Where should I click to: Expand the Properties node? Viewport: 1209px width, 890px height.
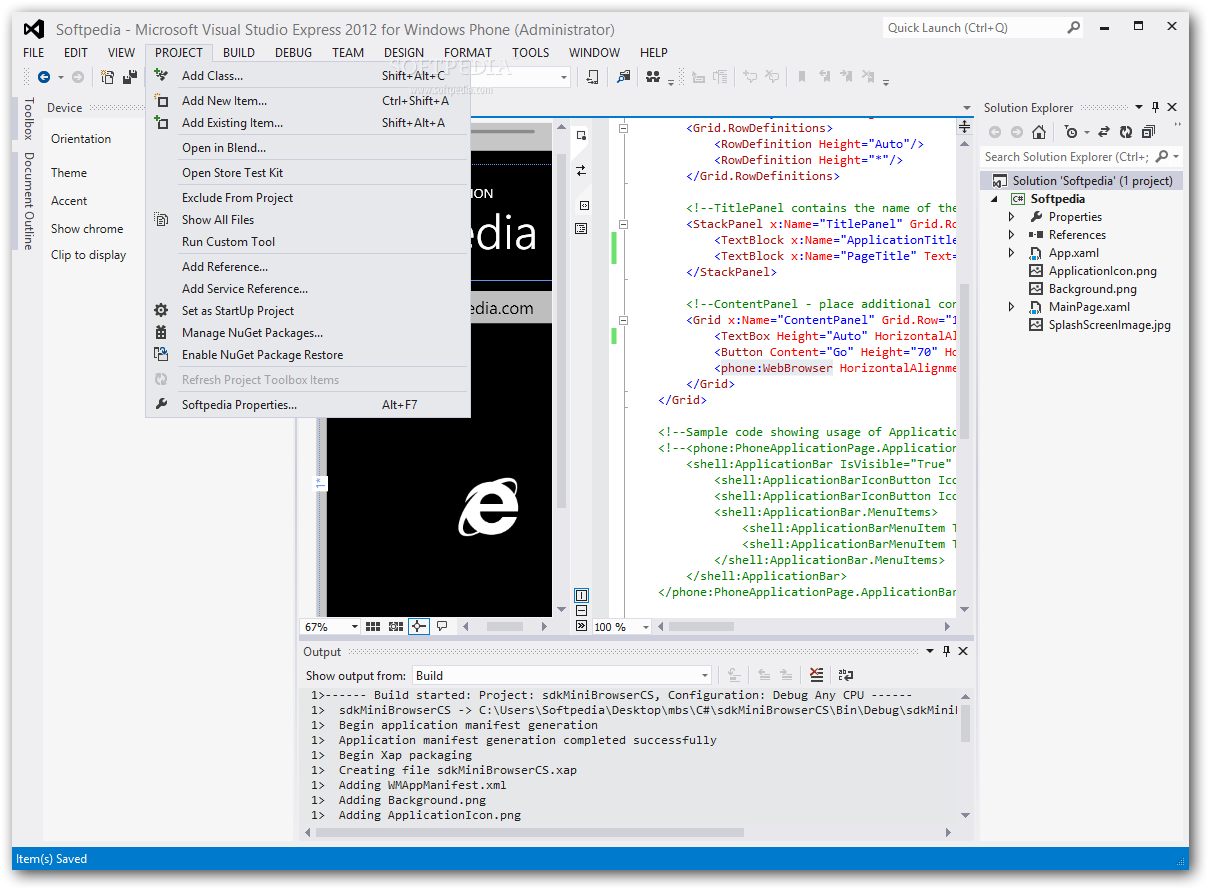[1011, 217]
